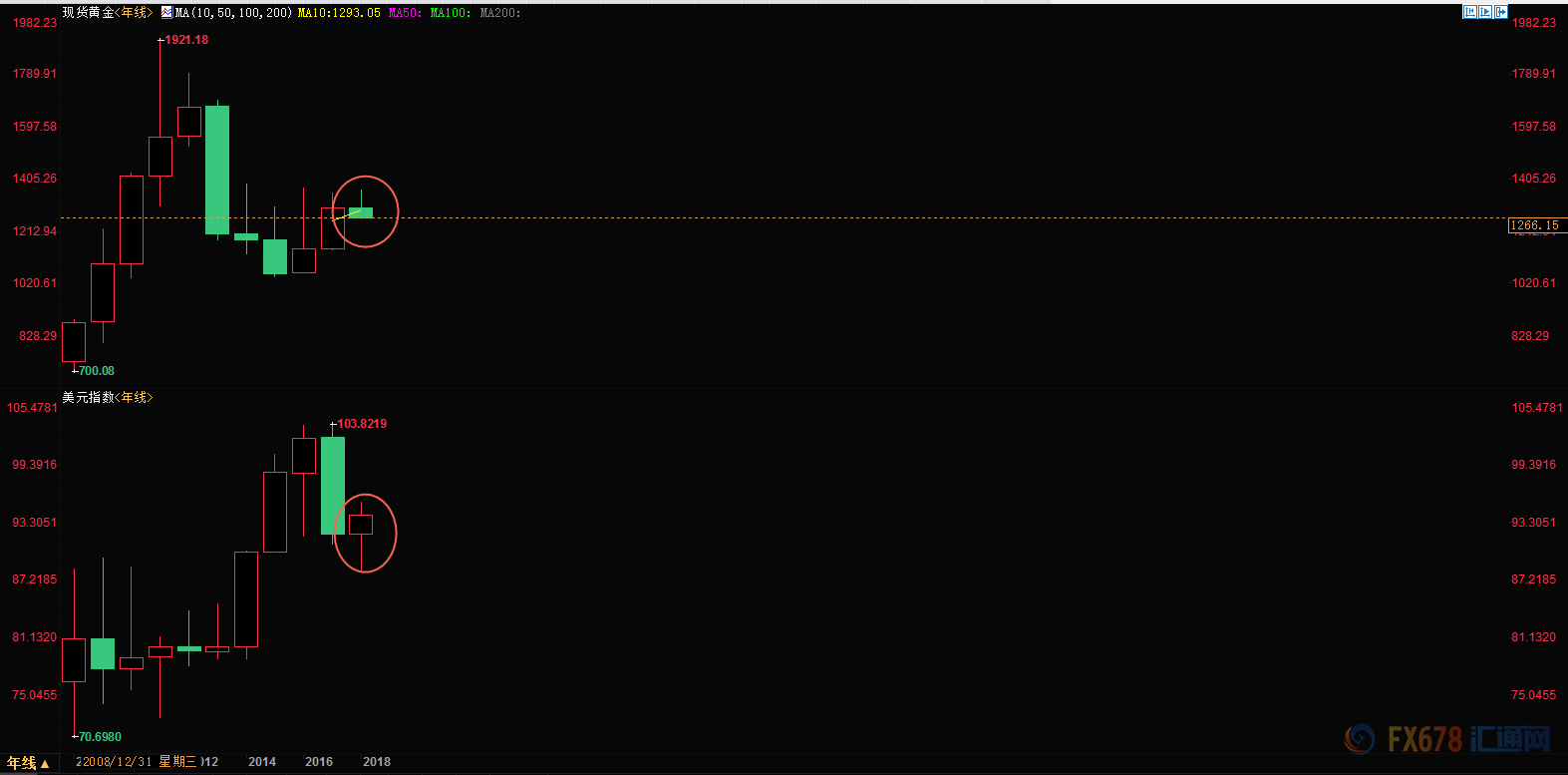
Task: Click the 2018 label on the time axis
Action: (377, 762)
